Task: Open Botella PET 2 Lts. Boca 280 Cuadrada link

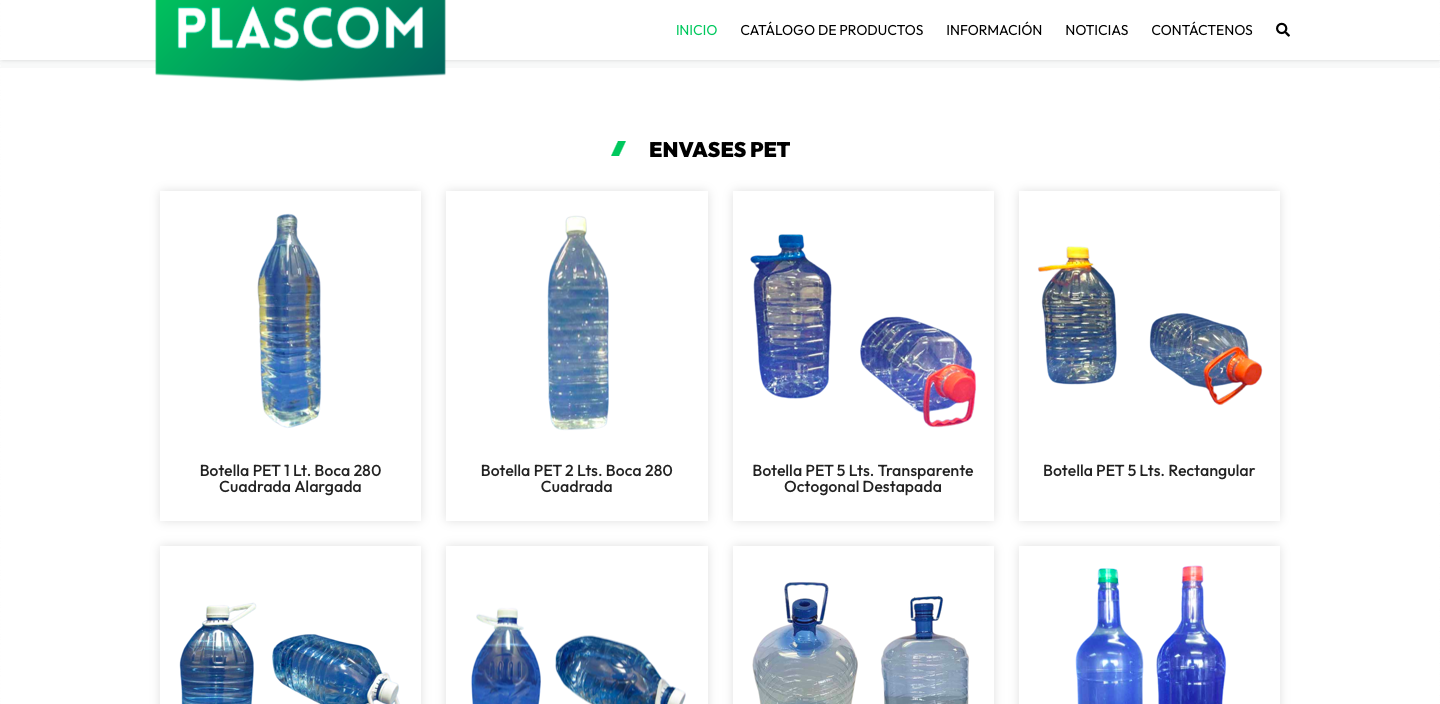Action: coord(577,478)
